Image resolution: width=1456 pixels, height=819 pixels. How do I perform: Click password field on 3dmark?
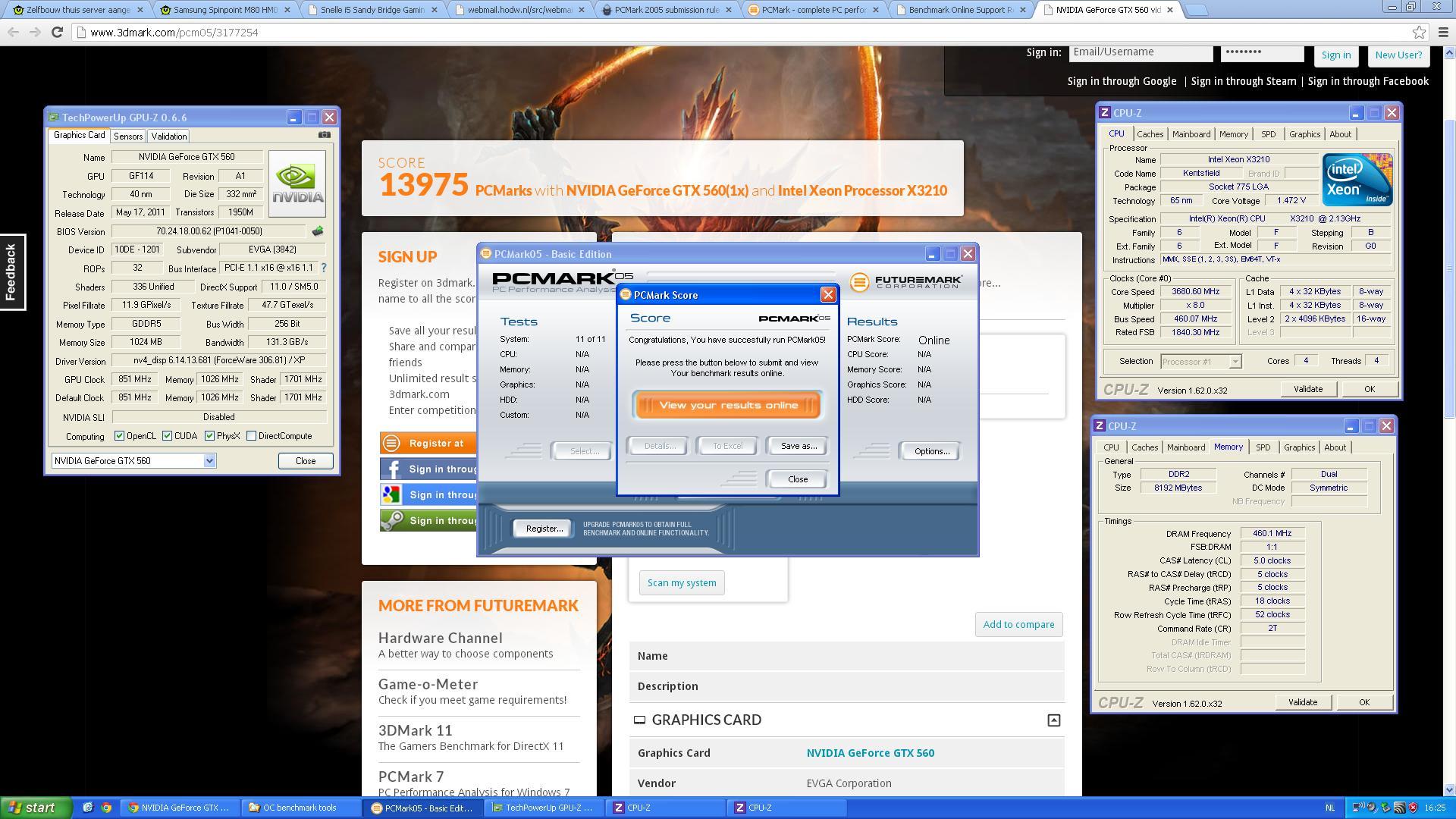1262,52
